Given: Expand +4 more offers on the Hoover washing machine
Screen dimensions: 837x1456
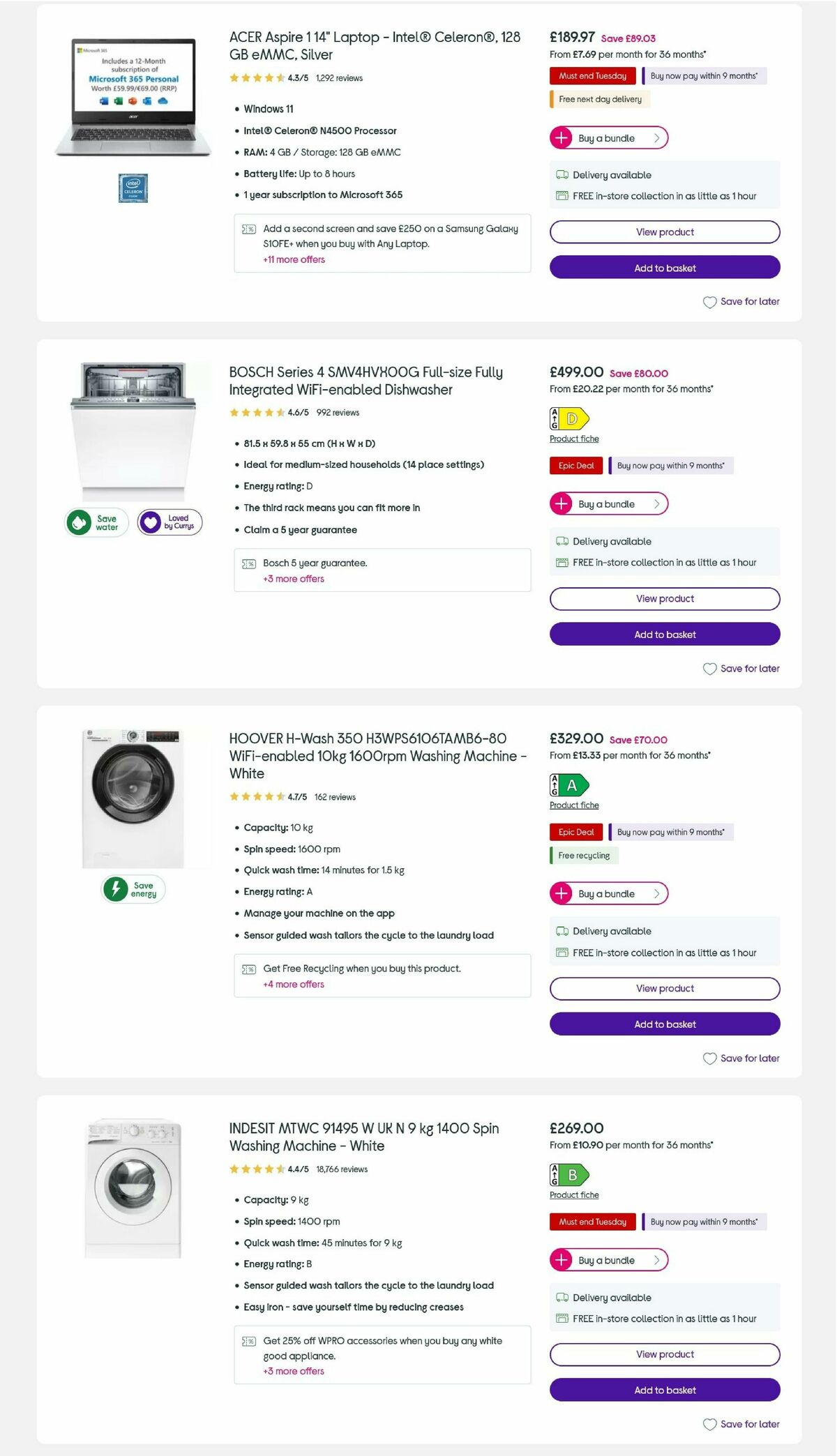Looking at the screenshot, I should 293,984.
